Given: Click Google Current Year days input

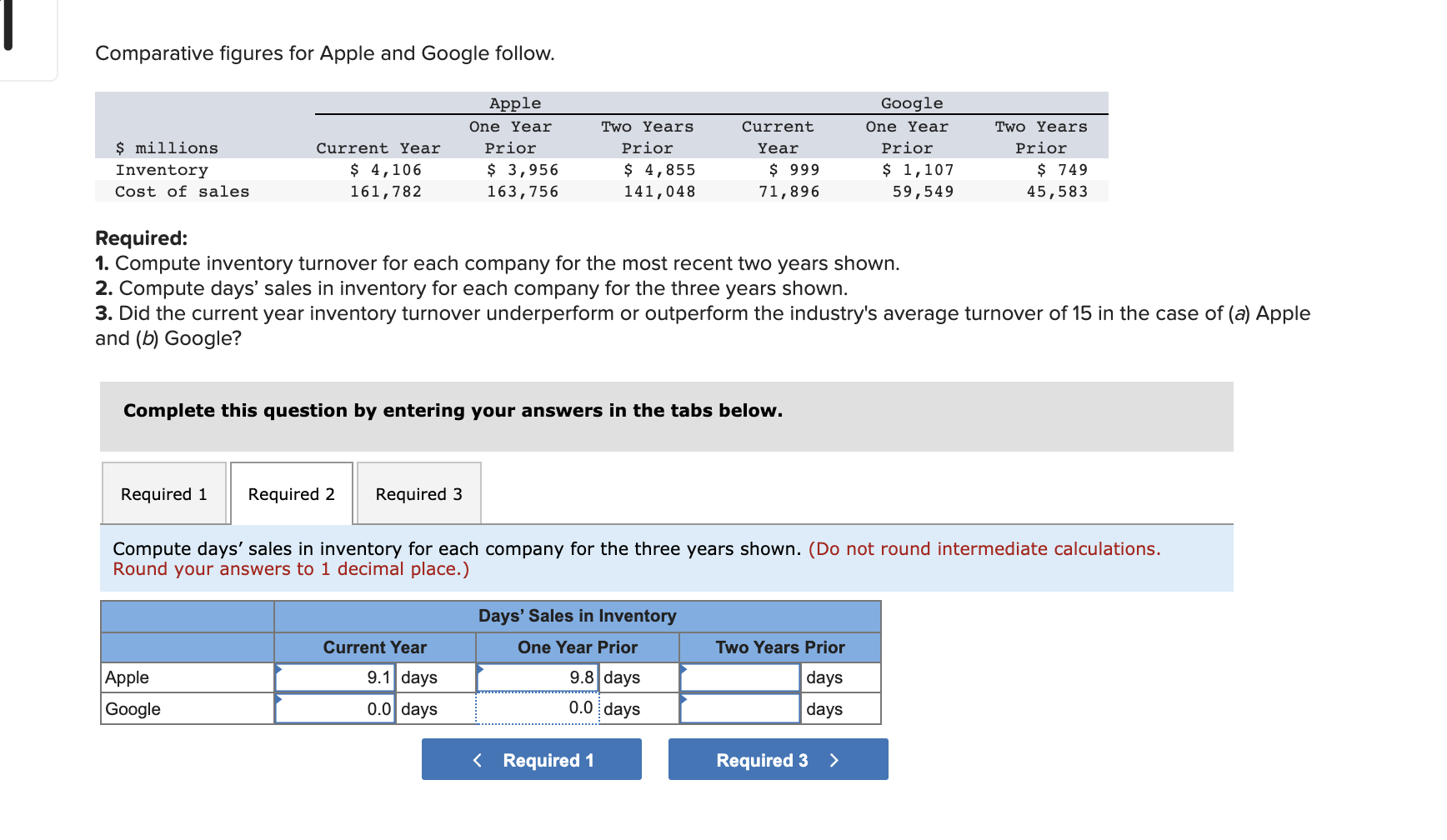Looking at the screenshot, I should click(335, 709).
